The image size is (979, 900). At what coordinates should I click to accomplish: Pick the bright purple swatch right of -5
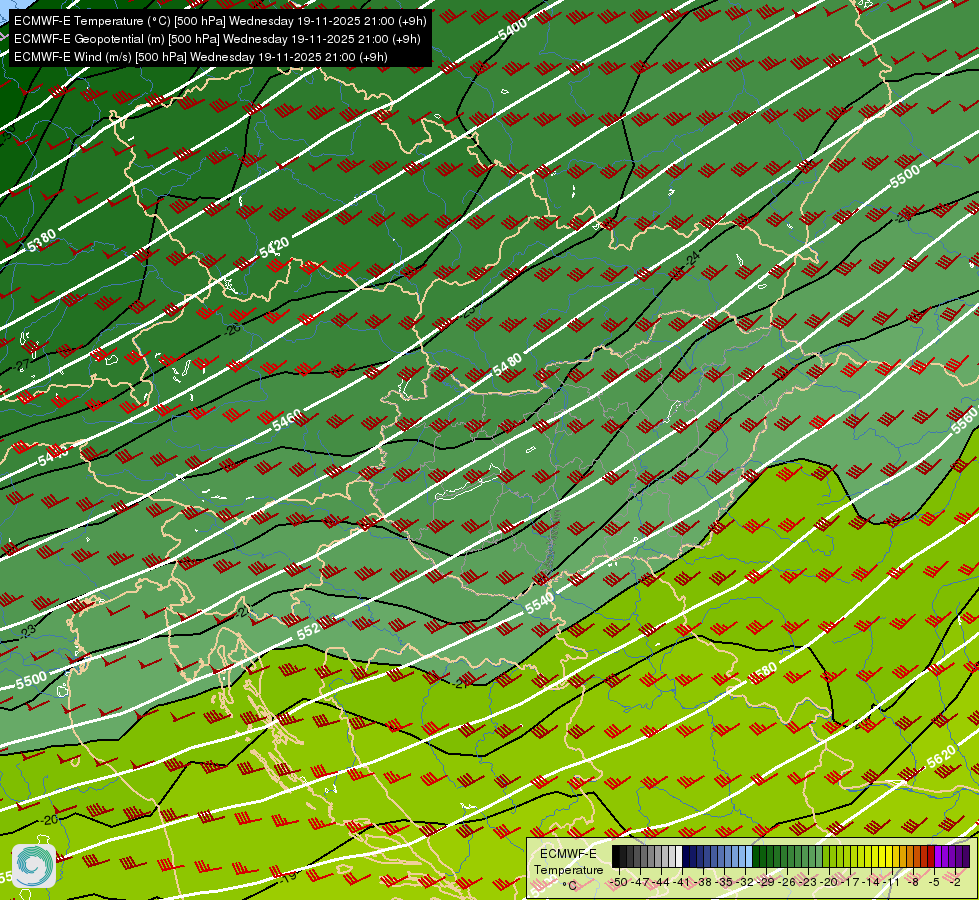tap(938, 856)
